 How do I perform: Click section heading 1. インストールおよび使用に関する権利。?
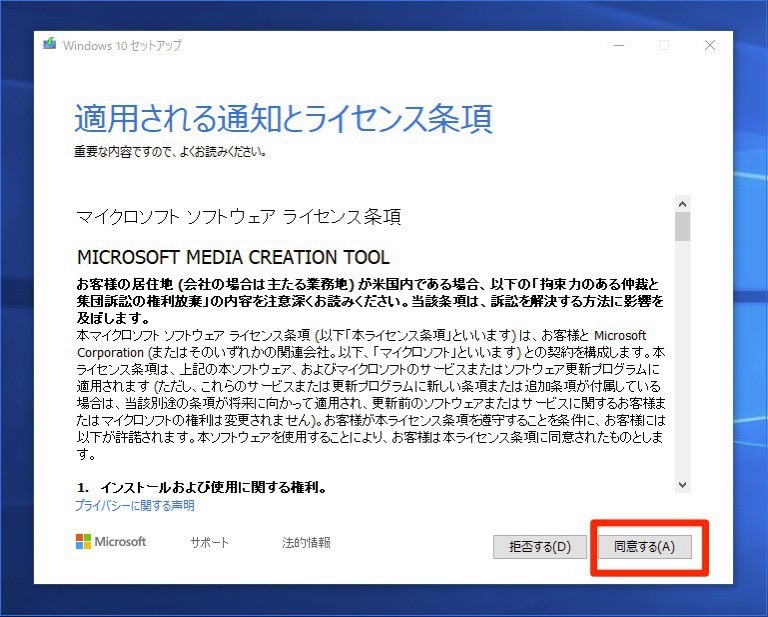[x=202, y=487]
